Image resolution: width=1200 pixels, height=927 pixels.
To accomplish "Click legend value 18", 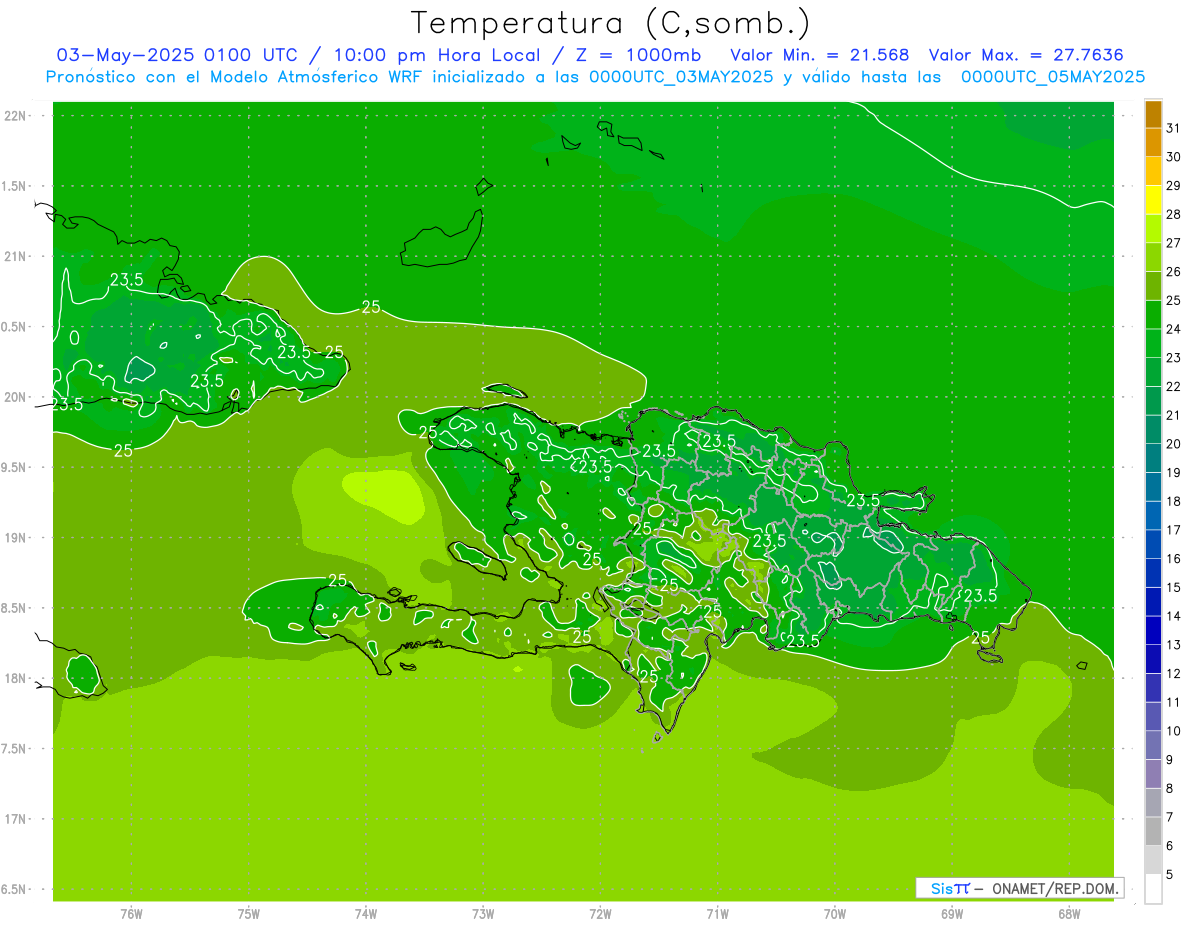I will click(1174, 501).
